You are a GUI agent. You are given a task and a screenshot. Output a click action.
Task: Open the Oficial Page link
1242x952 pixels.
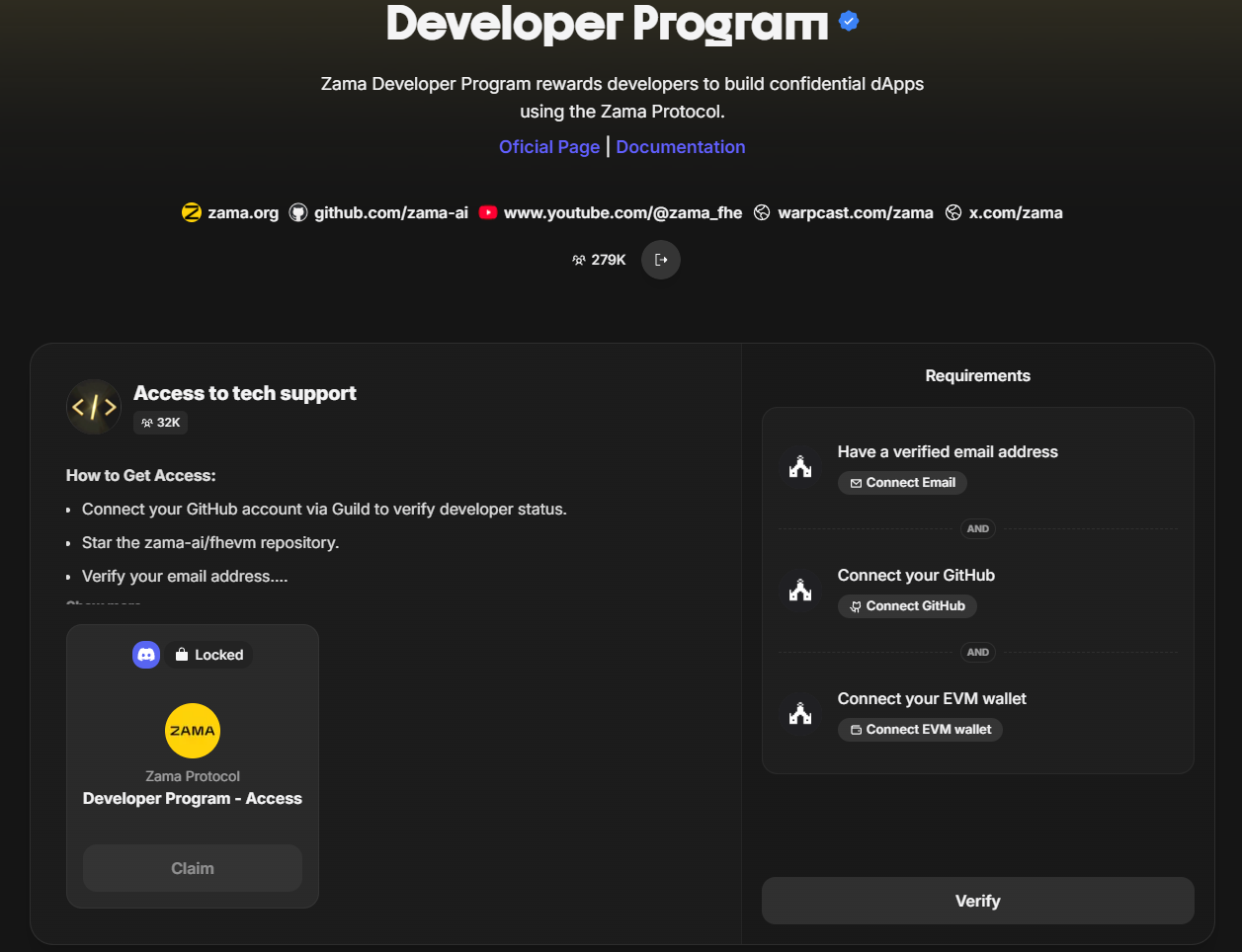pos(549,147)
